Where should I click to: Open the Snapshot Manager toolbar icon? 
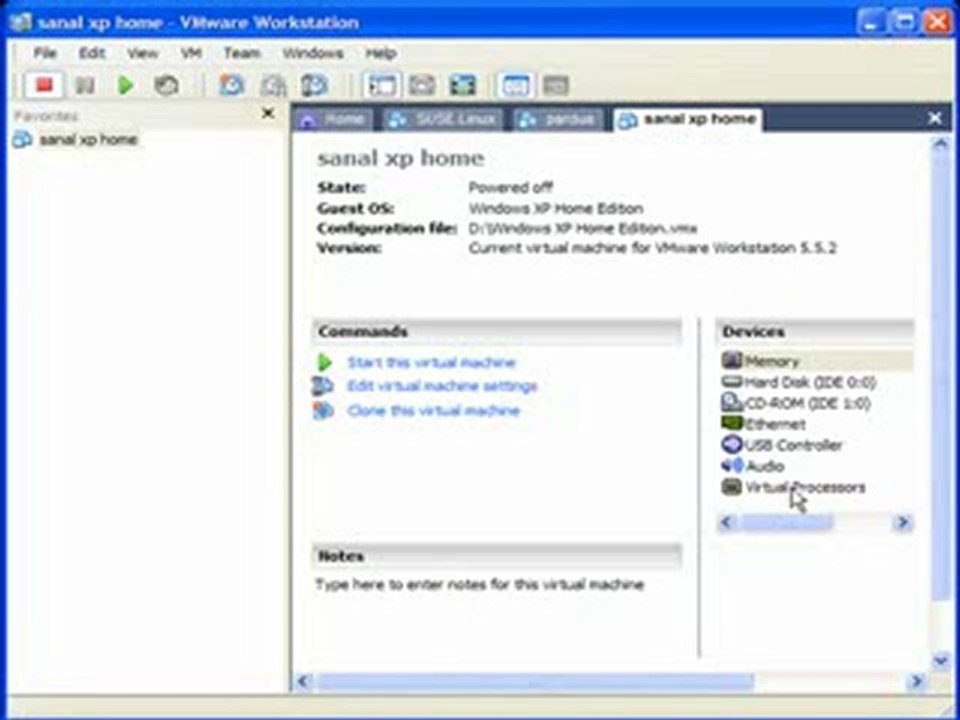(x=315, y=86)
